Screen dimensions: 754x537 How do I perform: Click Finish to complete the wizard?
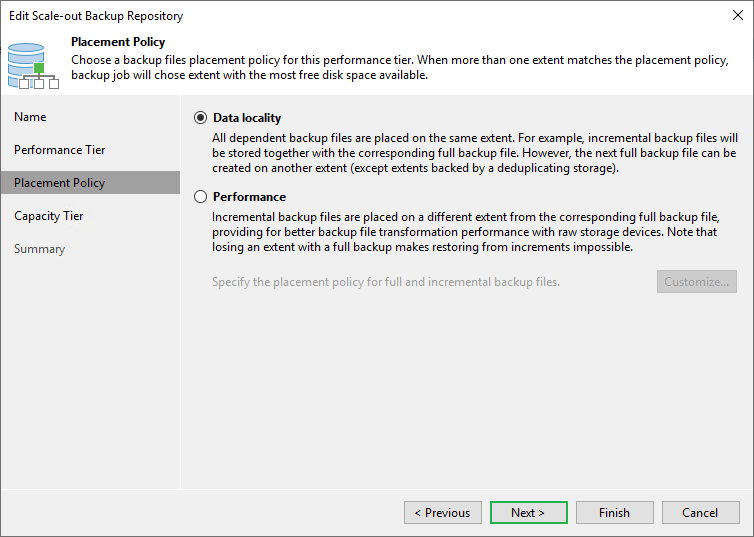click(x=614, y=513)
